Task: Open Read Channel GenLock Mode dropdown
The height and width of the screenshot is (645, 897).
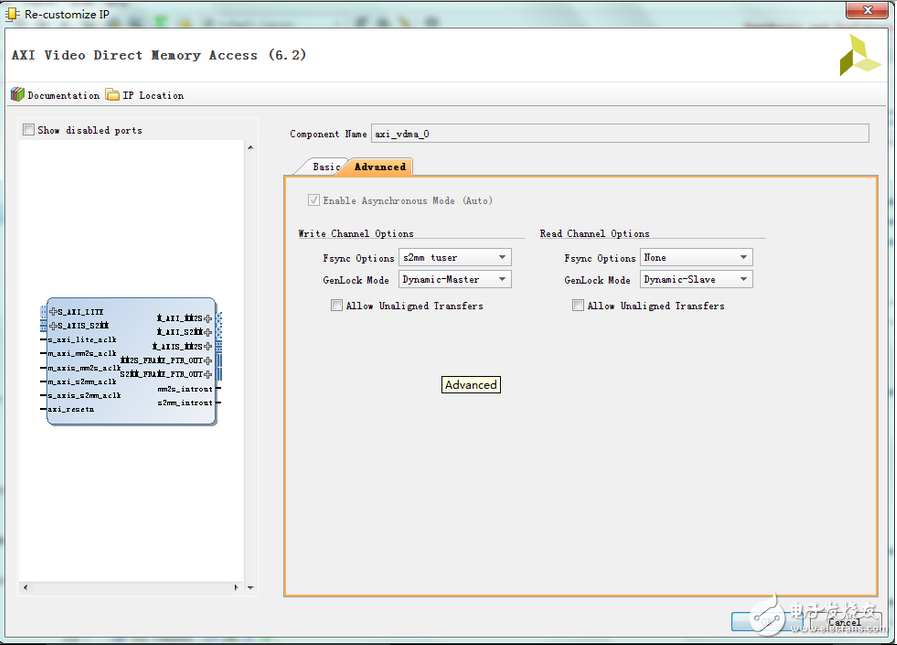Action: [697, 280]
